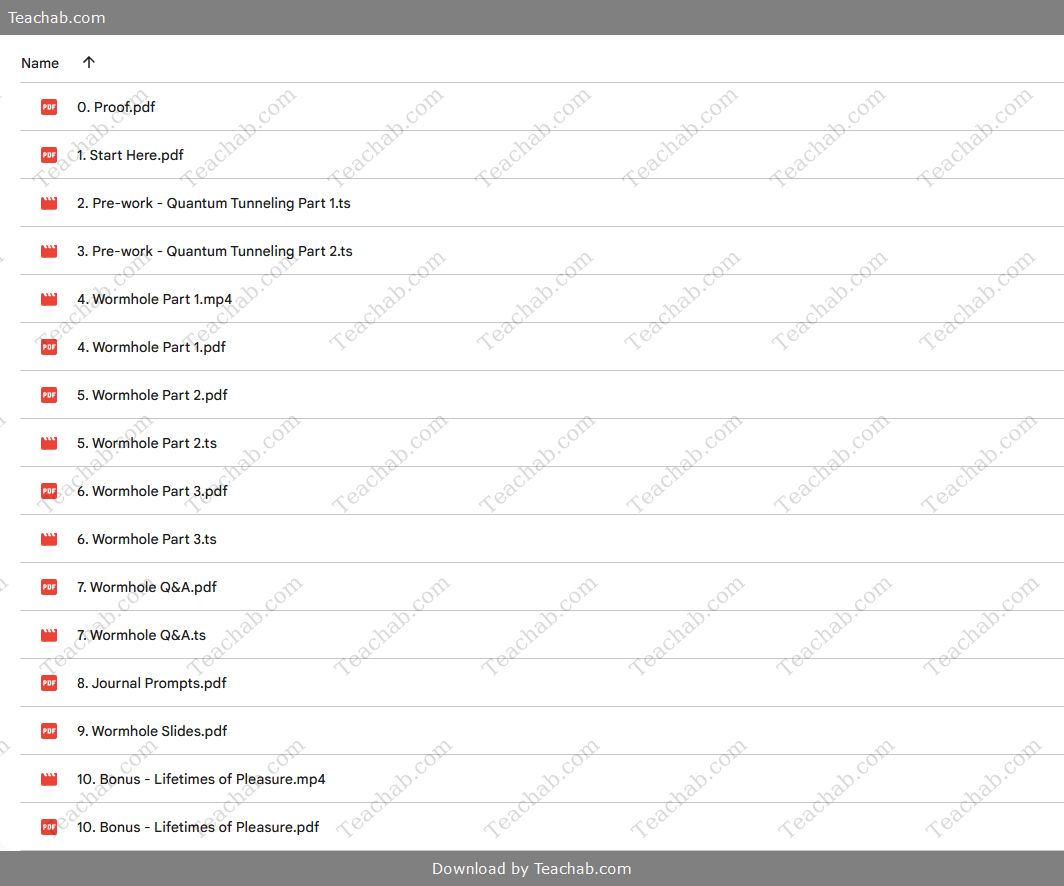This screenshot has width=1064, height=886.
Task: Toggle sort direction with the up arrow
Action: pos(89,63)
